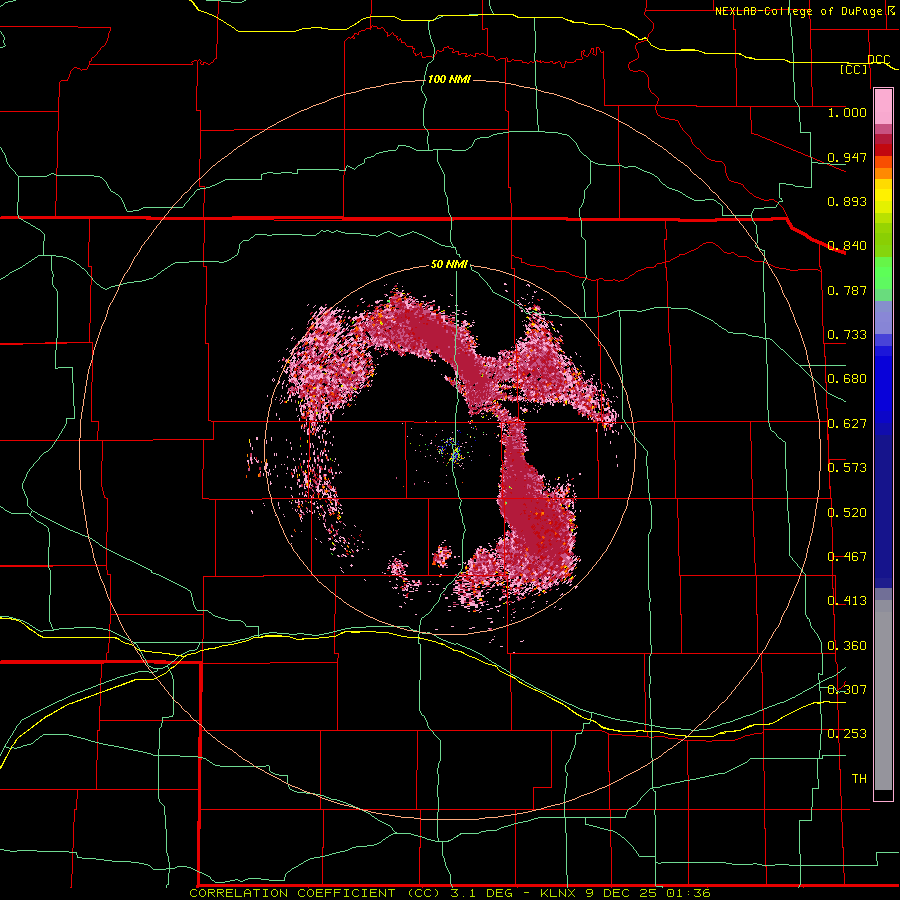Click the 0.253 scale value
The height and width of the screenshot is (900, 900).
tap(847, 734)
